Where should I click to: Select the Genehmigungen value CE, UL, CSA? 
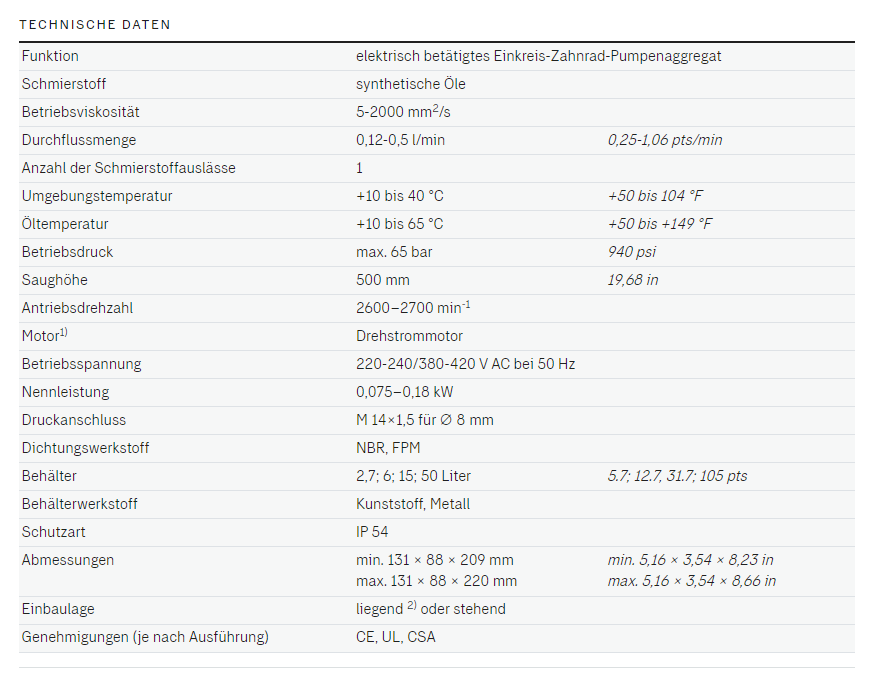pyautogui.click(x=396, y=636)
